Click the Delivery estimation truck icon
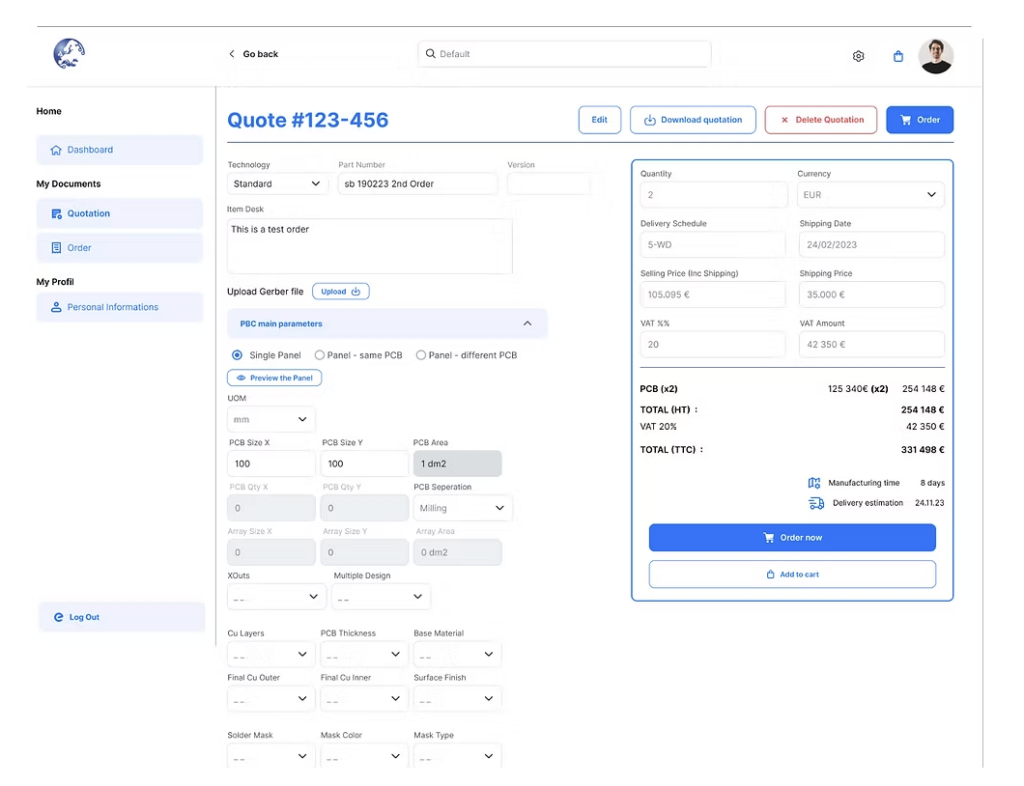This screenshot has height=786, width=1024. pos(816,503)
